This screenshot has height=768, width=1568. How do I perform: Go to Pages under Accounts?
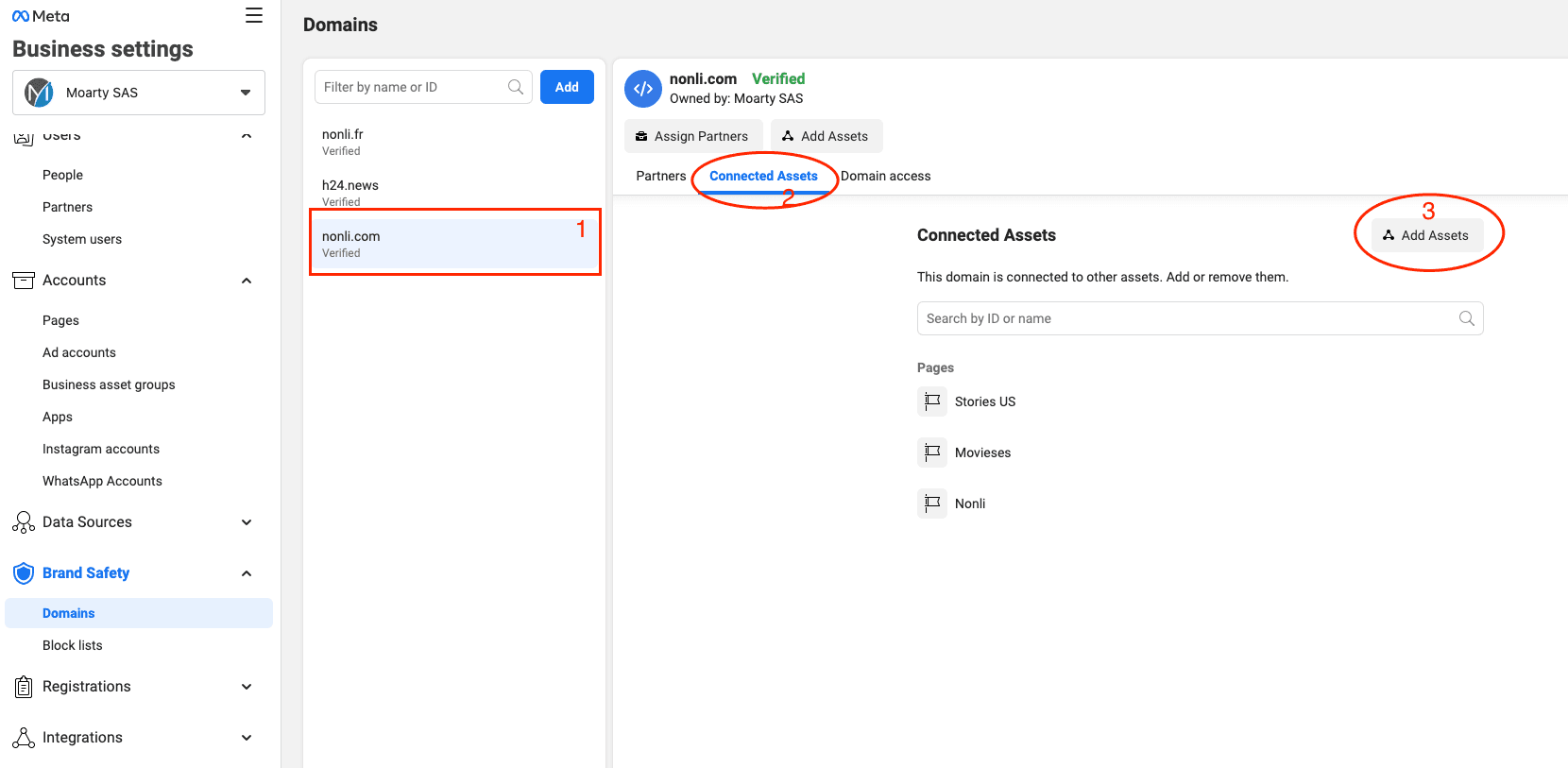tap(60, 320)
